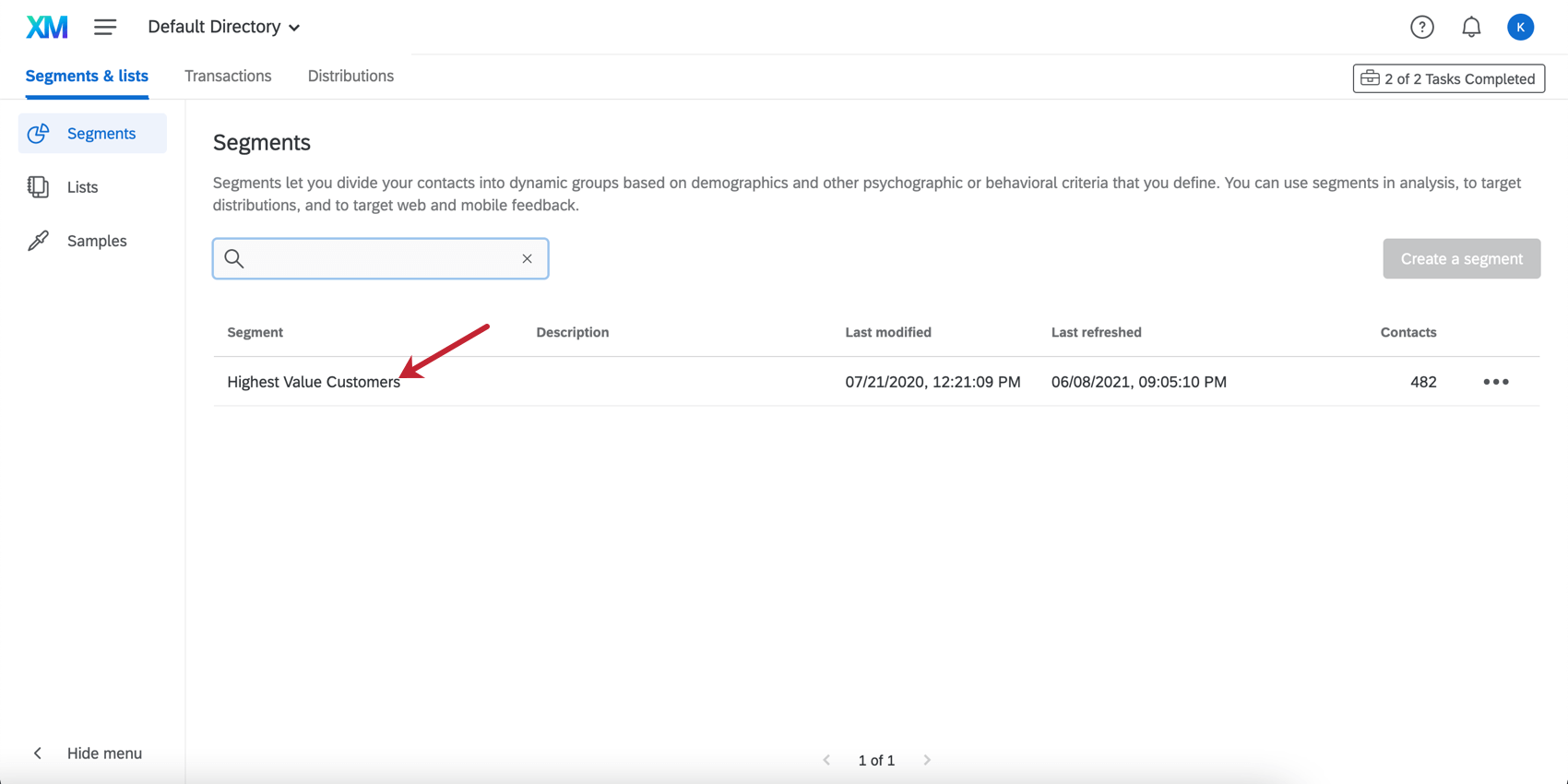Collapse sidebar with Hide menu

coord(88,754)
